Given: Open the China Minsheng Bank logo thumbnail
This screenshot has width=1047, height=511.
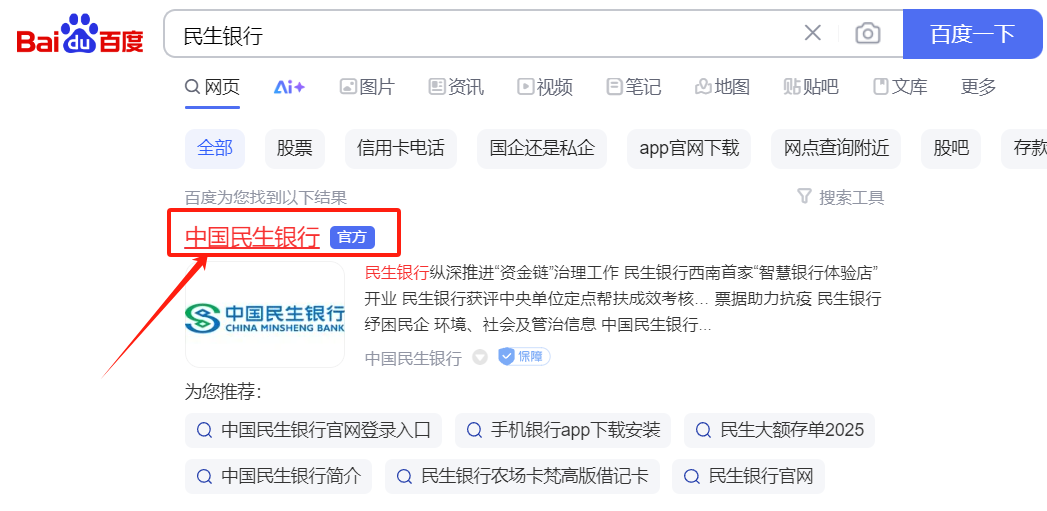Looking at the screenshot, I should point(265,315).
